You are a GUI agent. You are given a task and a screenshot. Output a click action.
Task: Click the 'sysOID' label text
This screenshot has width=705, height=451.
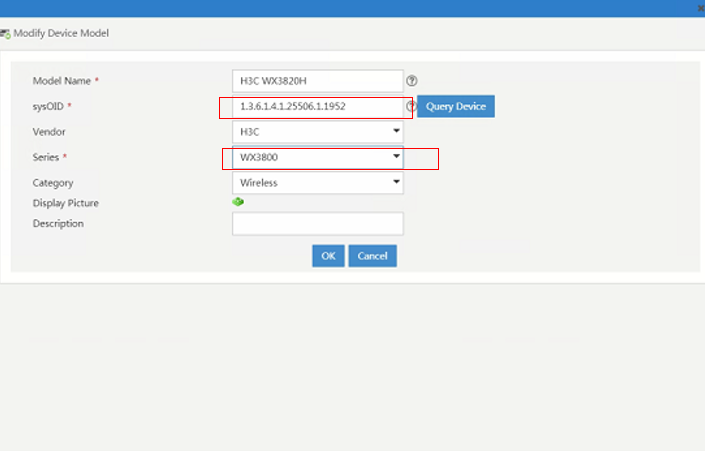click(48, 107)
